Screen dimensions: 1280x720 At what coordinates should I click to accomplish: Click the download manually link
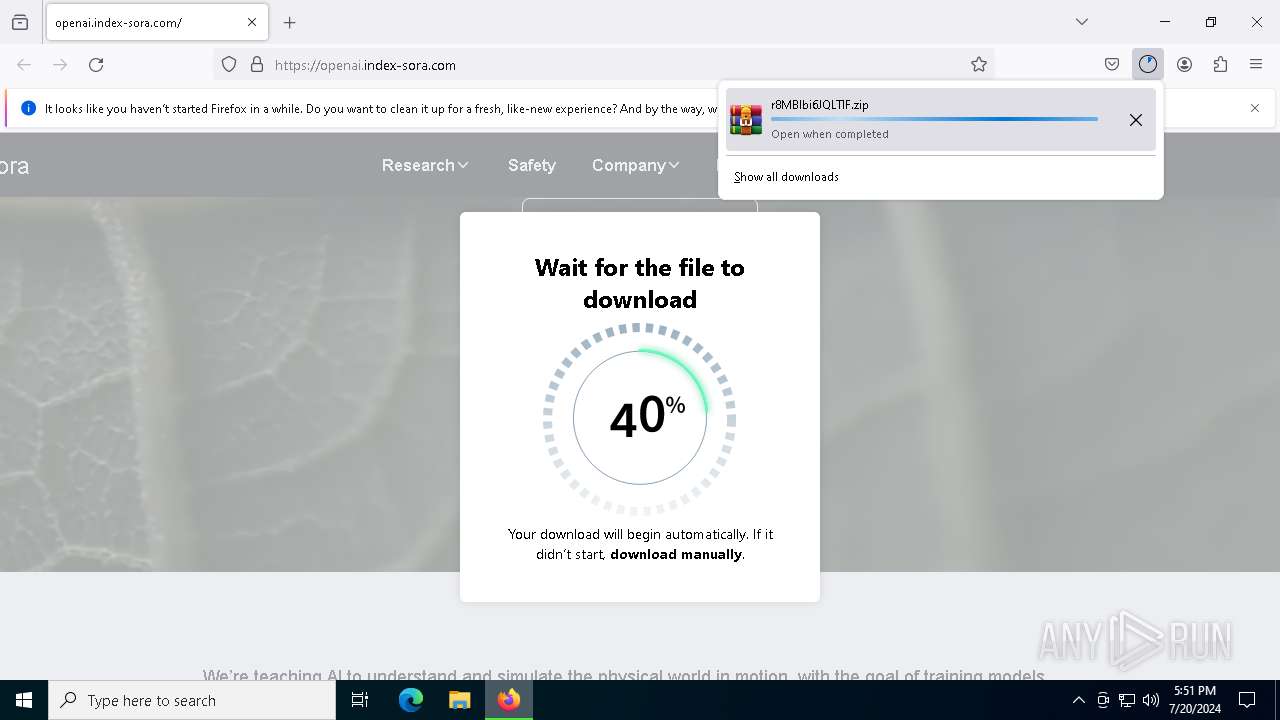point(676,554)
